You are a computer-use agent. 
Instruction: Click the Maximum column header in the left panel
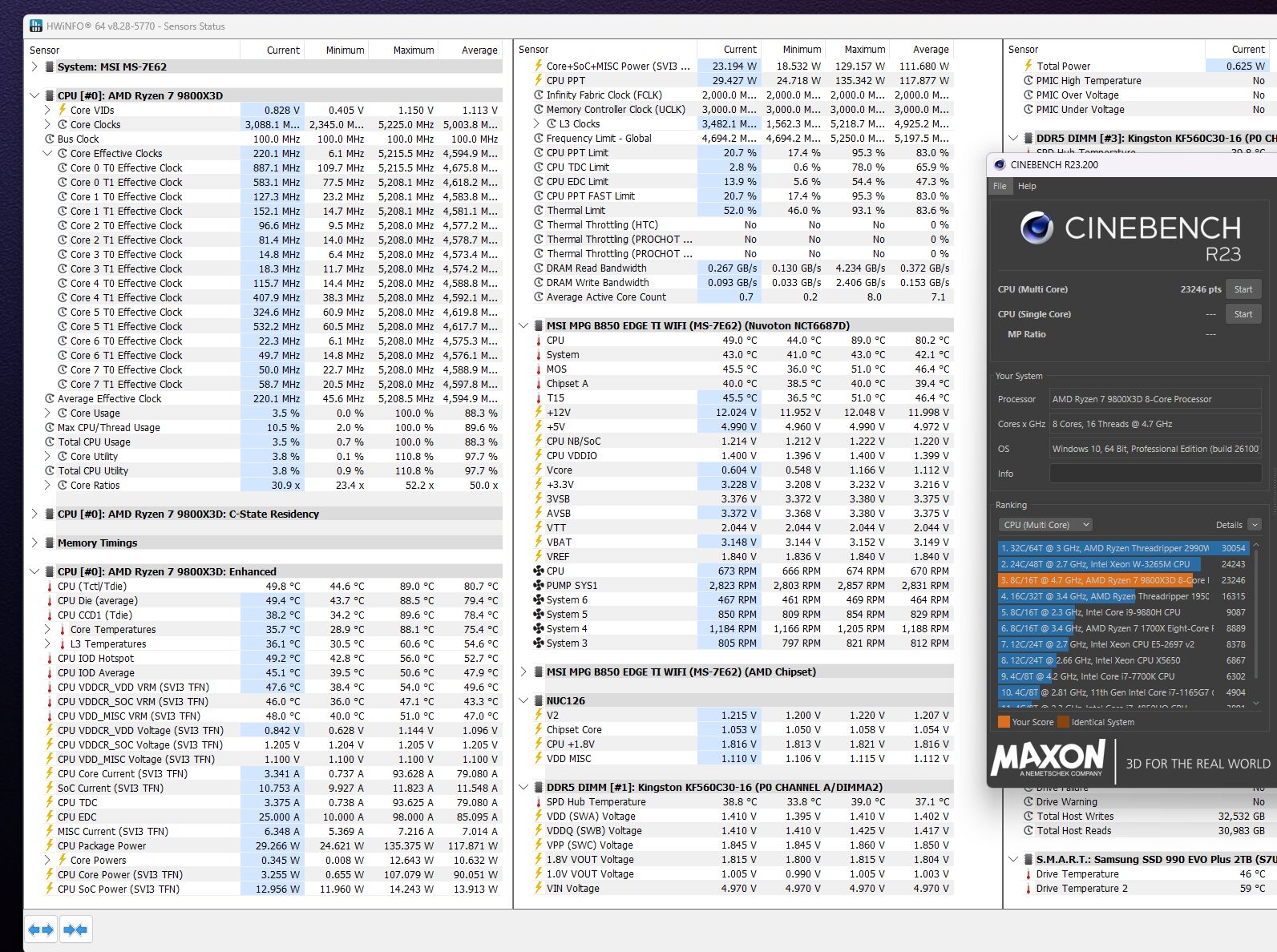(413, 50)
